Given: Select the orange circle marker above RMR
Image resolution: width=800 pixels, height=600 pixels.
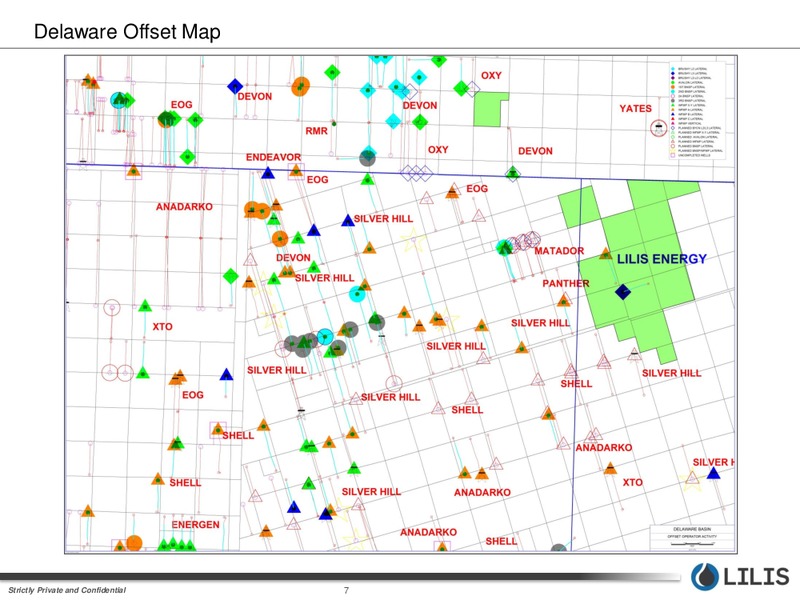Looking at the screenshot, I should pos(301,87).
